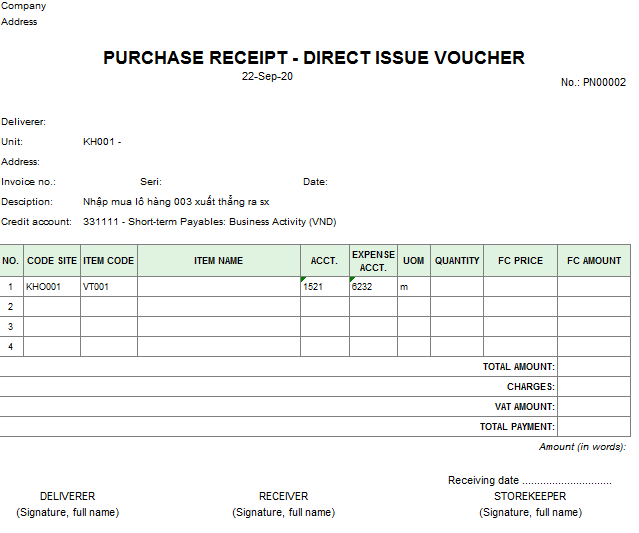Select the EXPENSE ACCT. column header
This screenshot has width=639, height=533.
click(373, 261)
